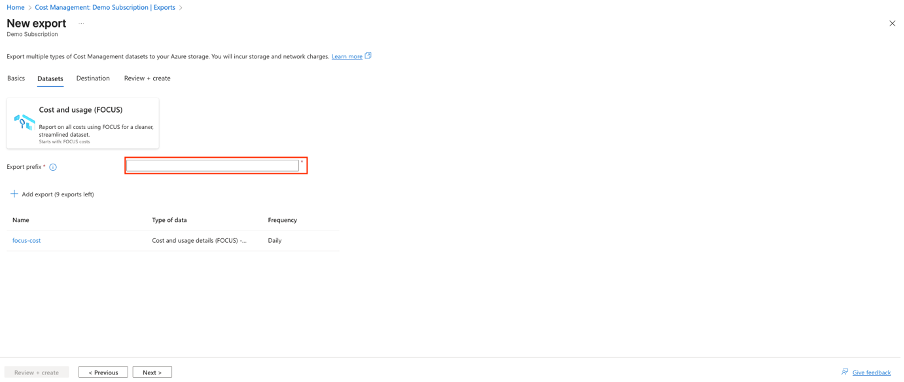Open the Learn more link
Image resolution: width=904 pixels, height=382 pixels.
[x=347, y=56]
